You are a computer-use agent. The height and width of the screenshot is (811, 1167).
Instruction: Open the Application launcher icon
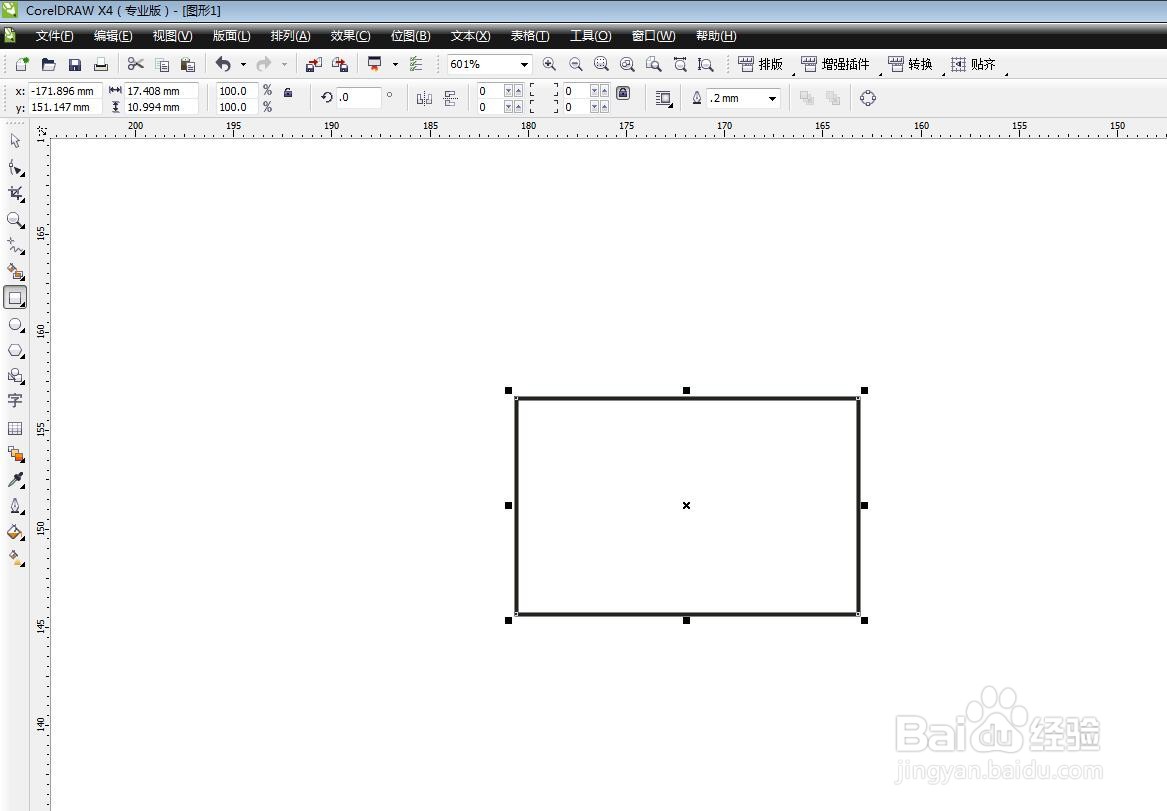click(374, 64)
